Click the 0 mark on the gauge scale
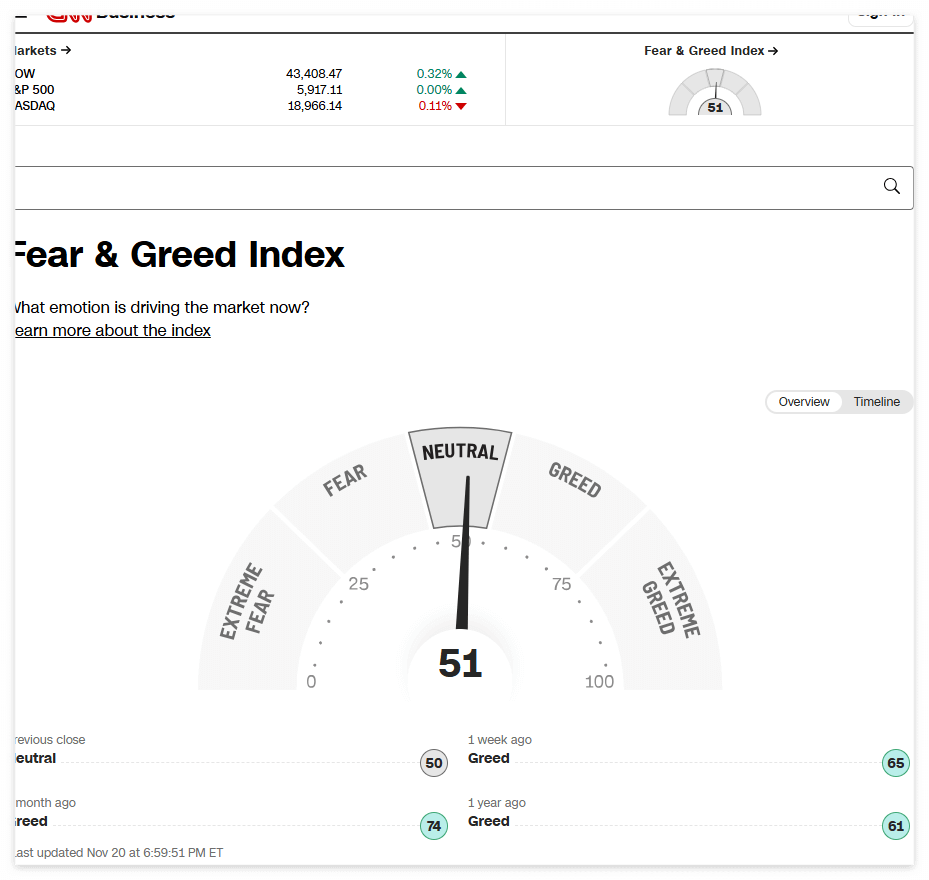 tap(311, 681)
